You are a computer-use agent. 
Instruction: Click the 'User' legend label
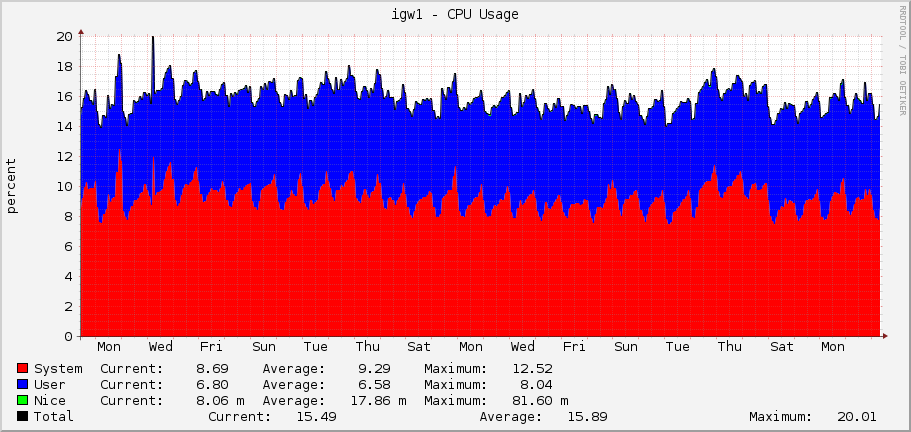(50, 384)
